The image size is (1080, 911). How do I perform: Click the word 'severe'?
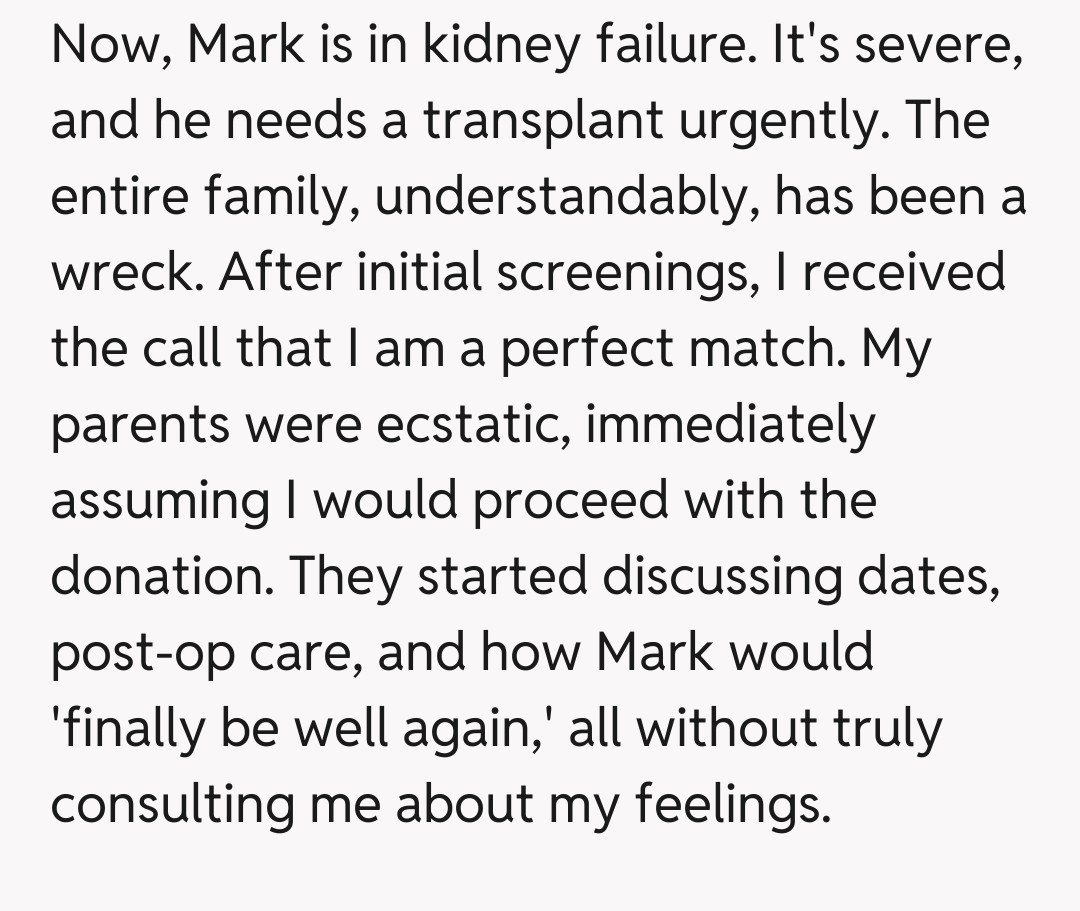coord(934,44)
